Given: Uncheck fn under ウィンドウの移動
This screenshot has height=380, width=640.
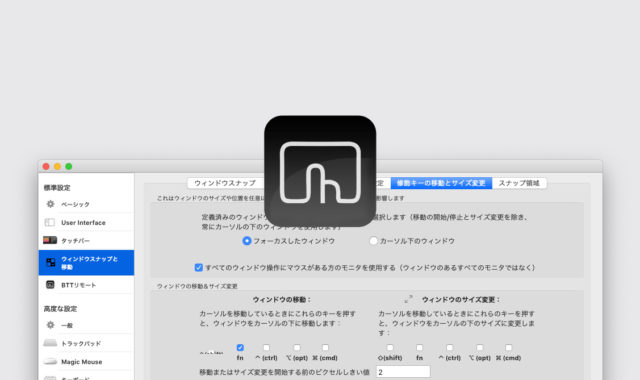Looking at the screenshot, I should (240, 347).
